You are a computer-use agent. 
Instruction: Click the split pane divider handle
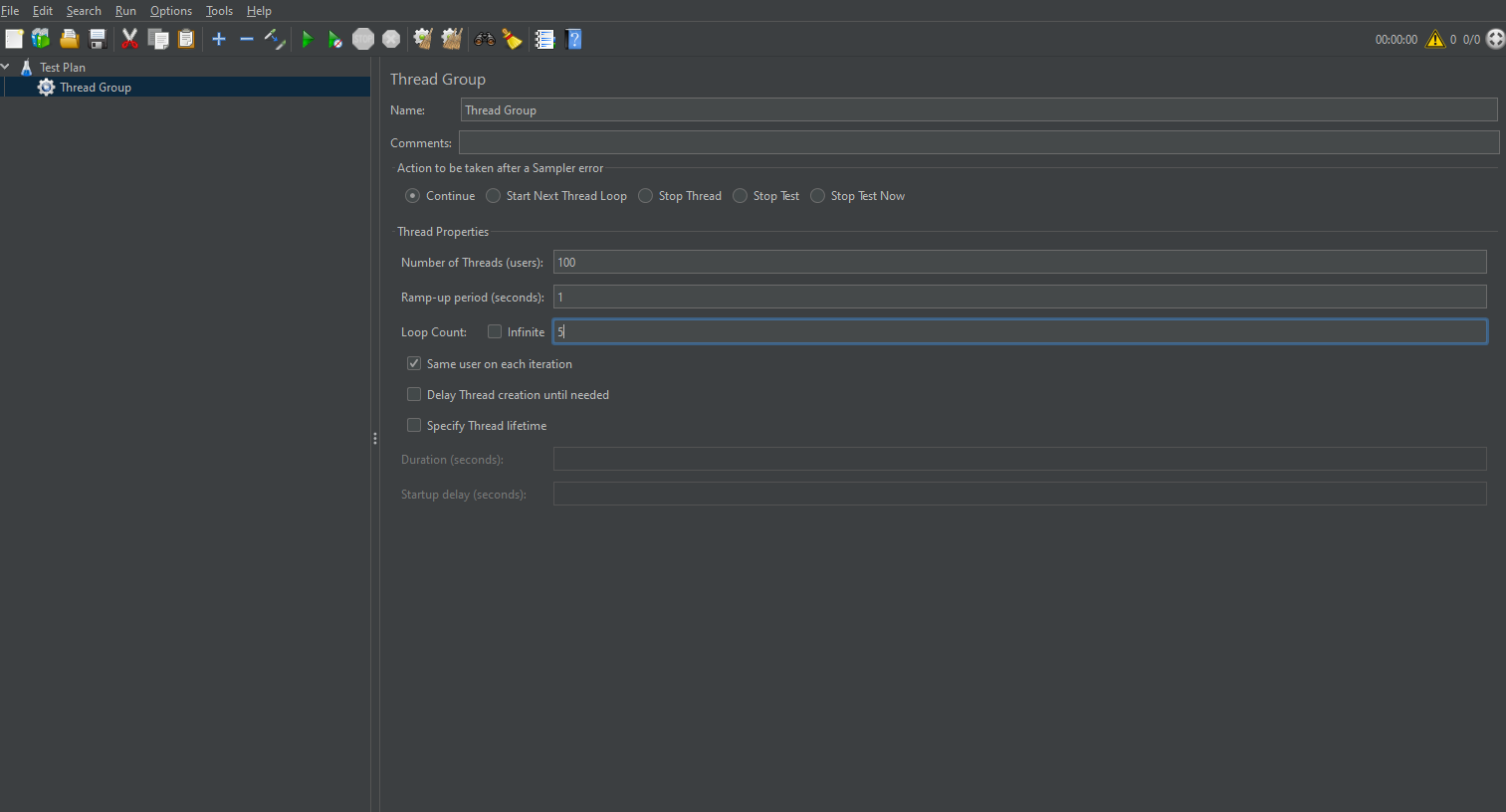[374, 438]
